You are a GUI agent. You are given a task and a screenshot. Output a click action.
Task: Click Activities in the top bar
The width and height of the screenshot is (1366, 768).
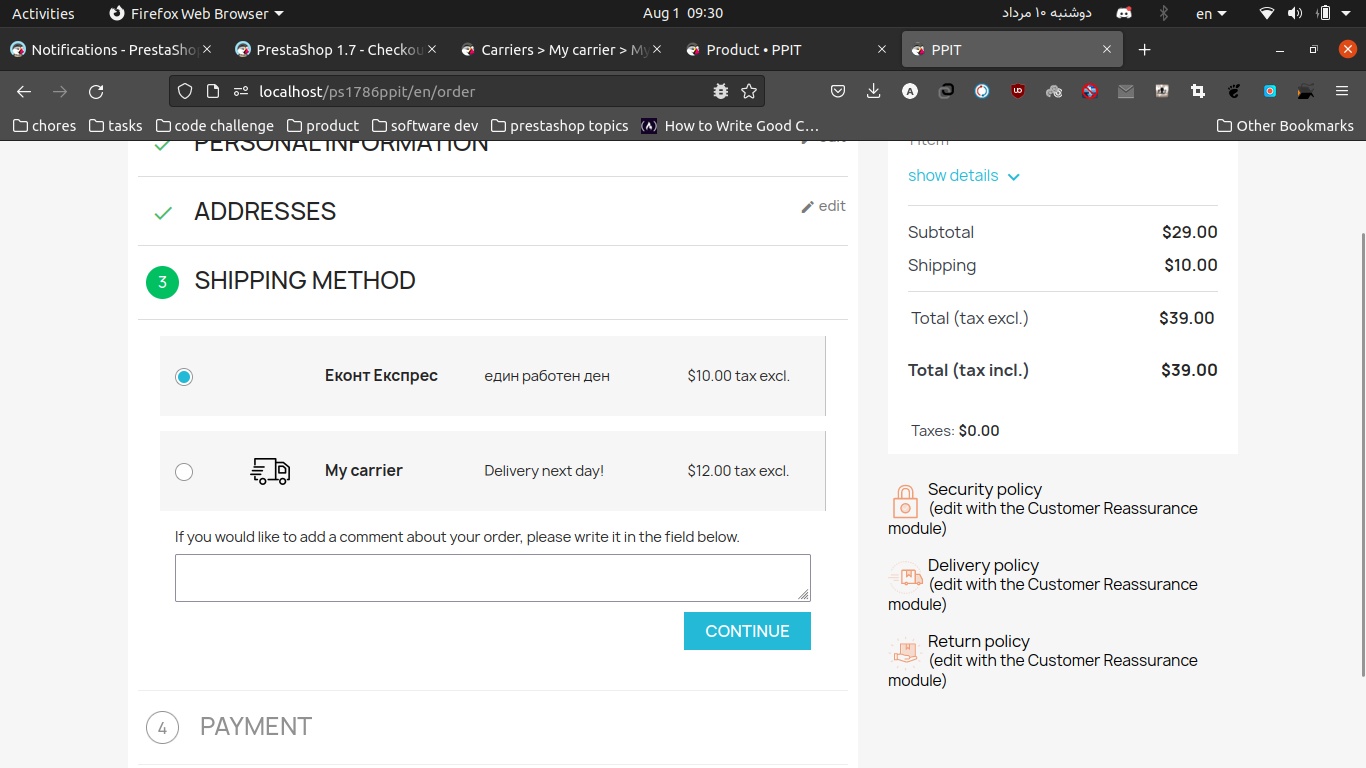pyautogui.click(x=43, y=13)
